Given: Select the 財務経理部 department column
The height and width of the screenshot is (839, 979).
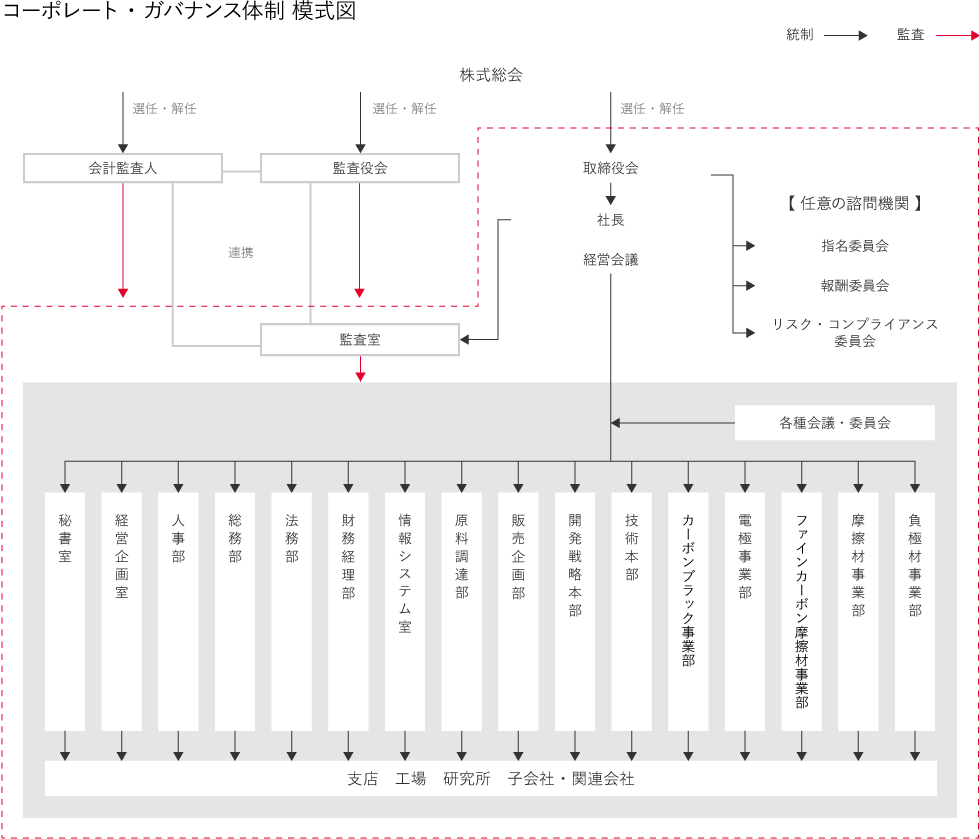Looking at the screenshot, I should click(348, 610).
